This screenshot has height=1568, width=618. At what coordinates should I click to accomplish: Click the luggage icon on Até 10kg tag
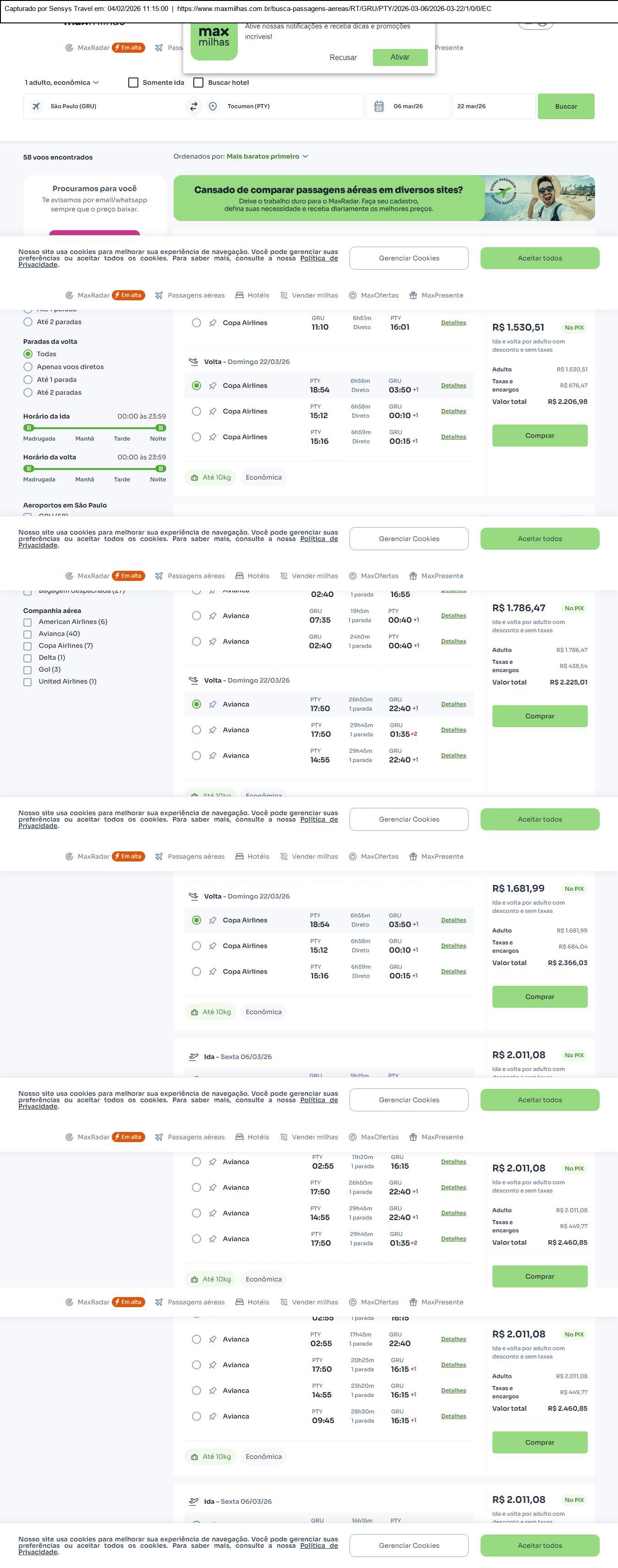pyautogui.click(x=195, y=478)
